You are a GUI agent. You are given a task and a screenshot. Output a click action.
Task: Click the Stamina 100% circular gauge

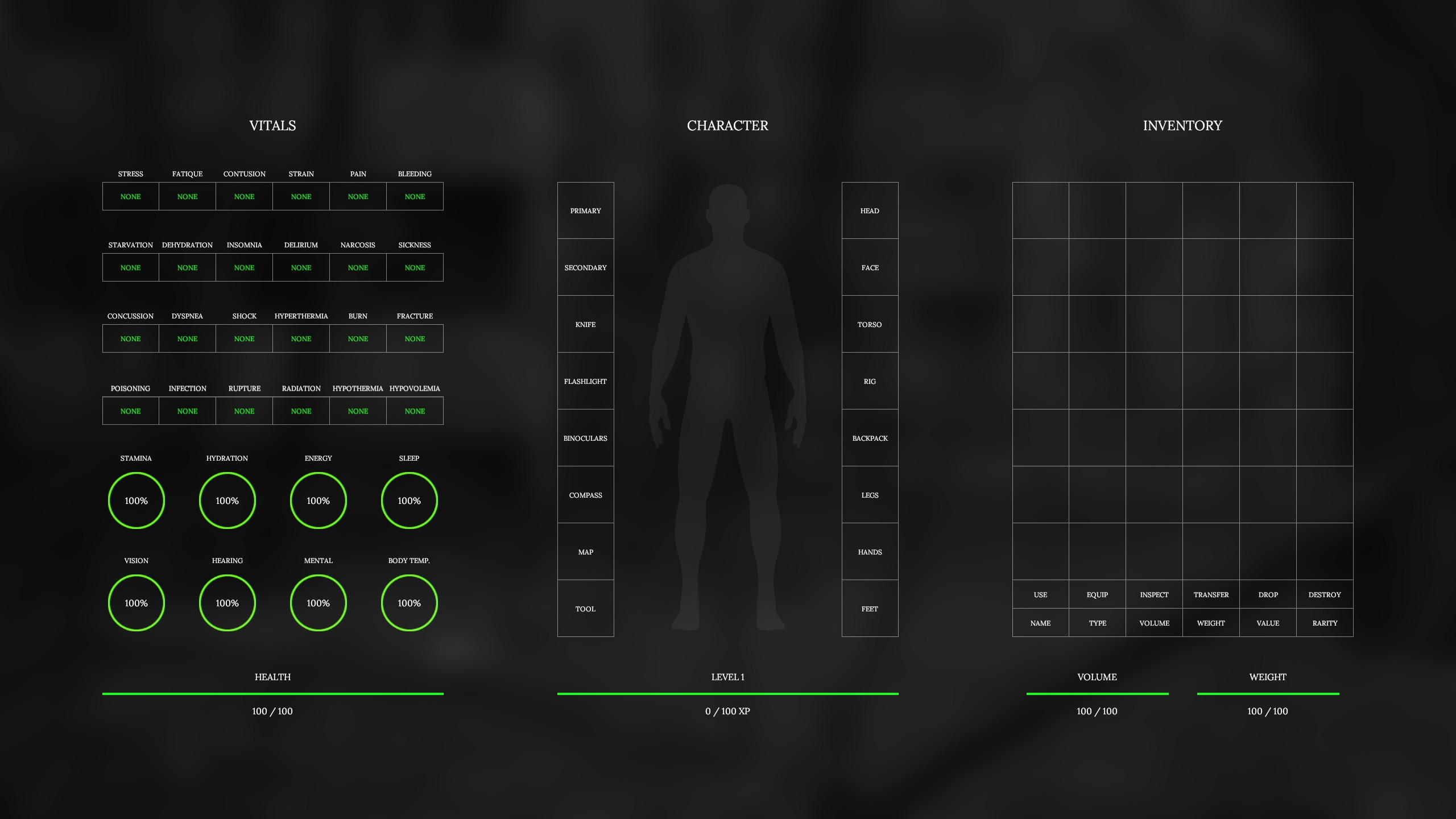pyautogui.click(x=136, y=500)
